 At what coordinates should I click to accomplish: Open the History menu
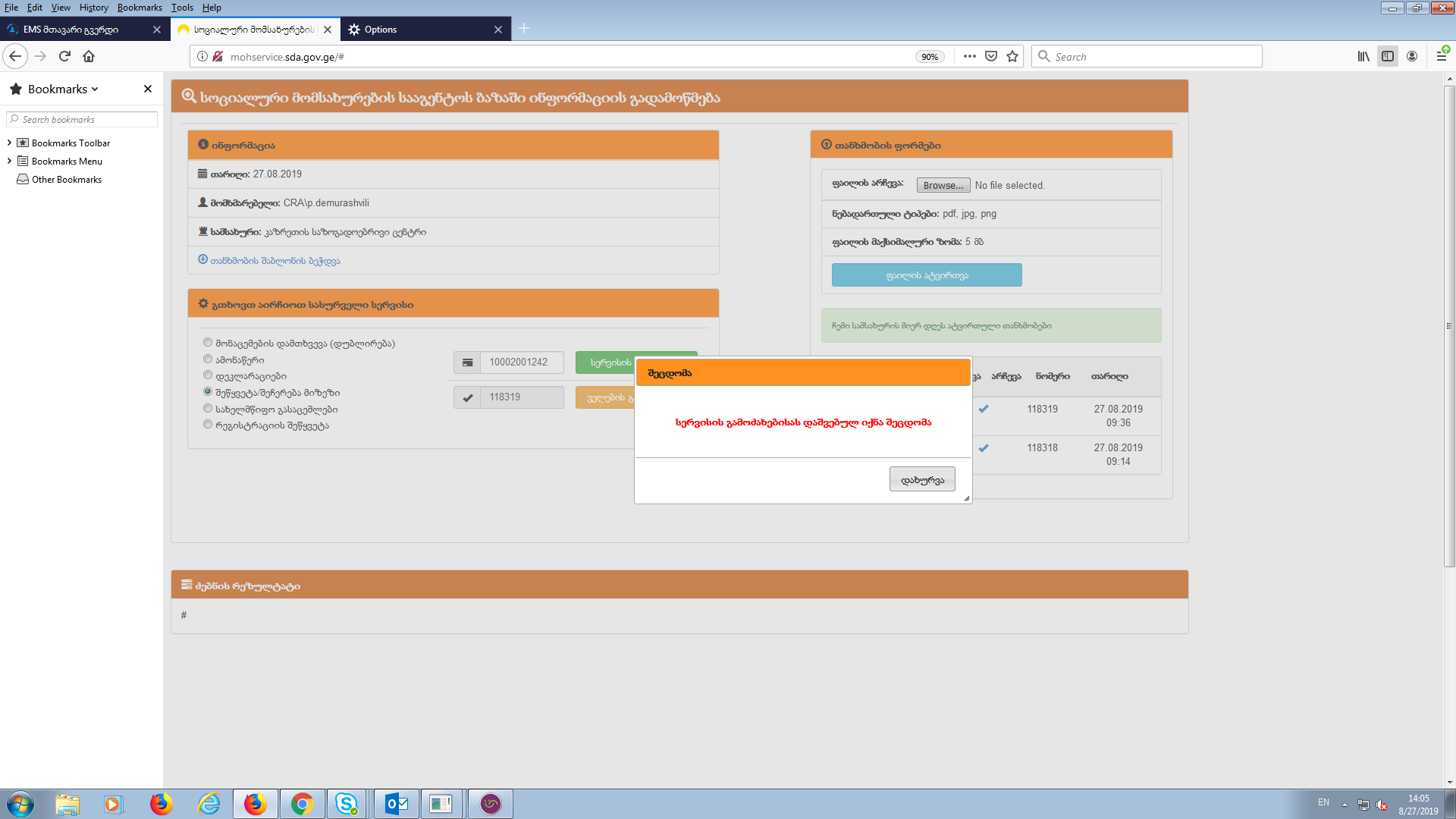[93, 8]
